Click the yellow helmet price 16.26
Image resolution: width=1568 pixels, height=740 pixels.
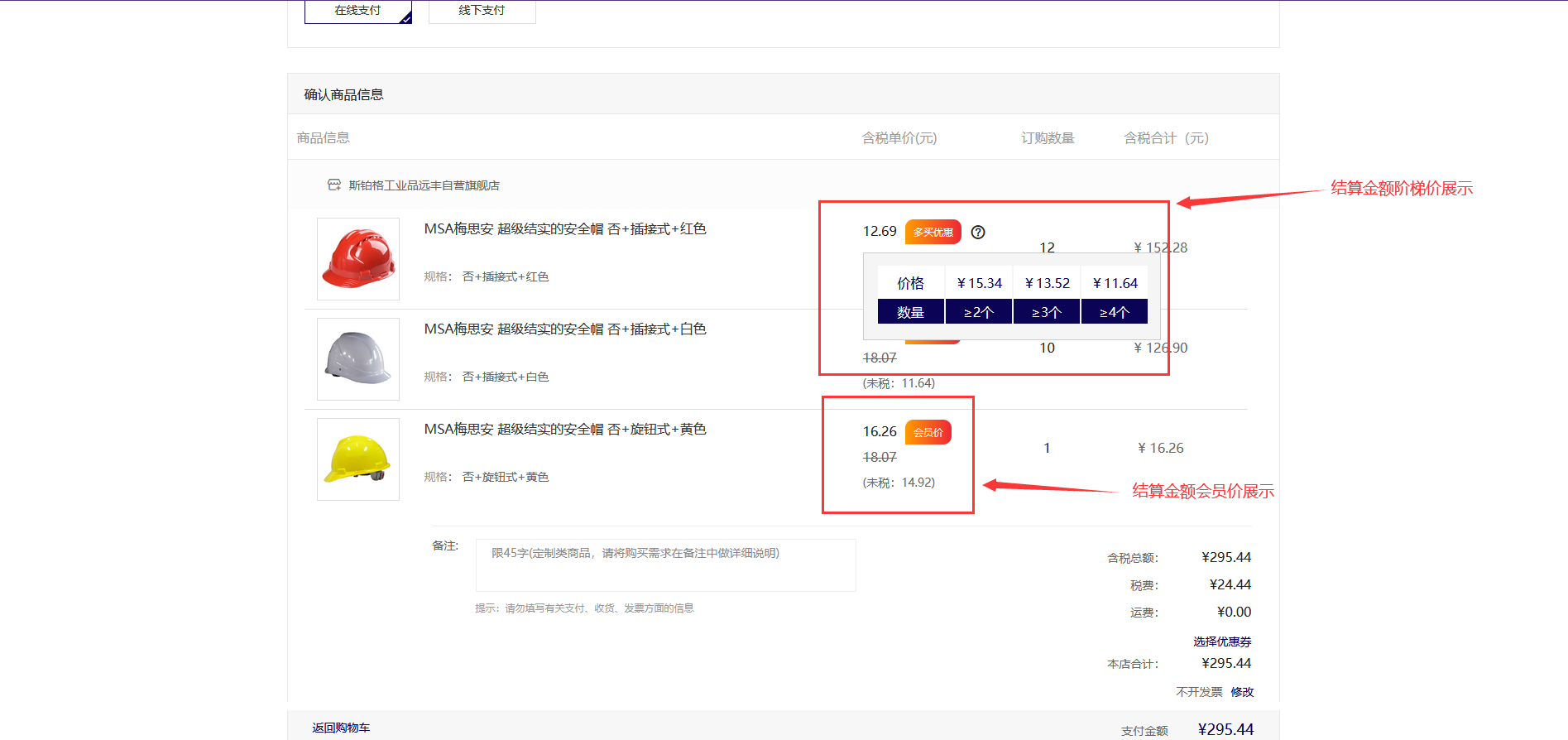[880, 431]
